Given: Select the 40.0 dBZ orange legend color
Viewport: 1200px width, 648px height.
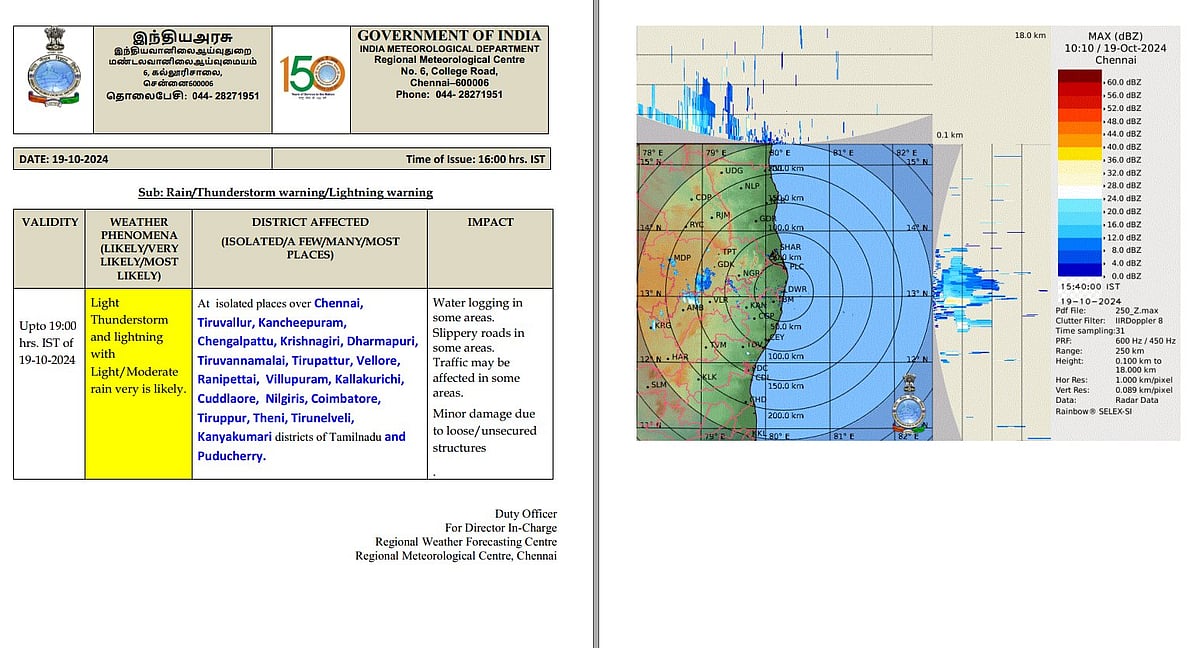Looking at the screenshot, I should pyautogui.click(x=1079, y=140).
